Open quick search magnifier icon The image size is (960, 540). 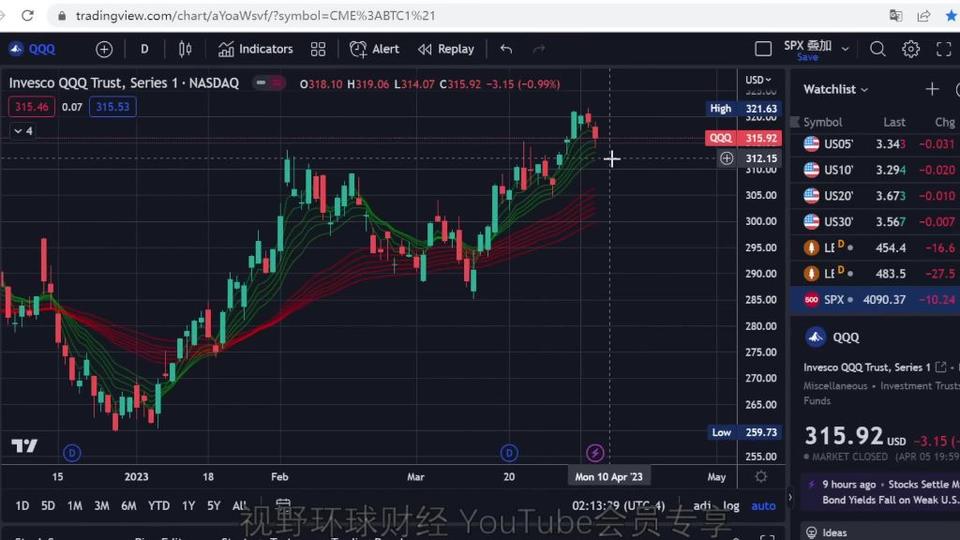(877, 49)
